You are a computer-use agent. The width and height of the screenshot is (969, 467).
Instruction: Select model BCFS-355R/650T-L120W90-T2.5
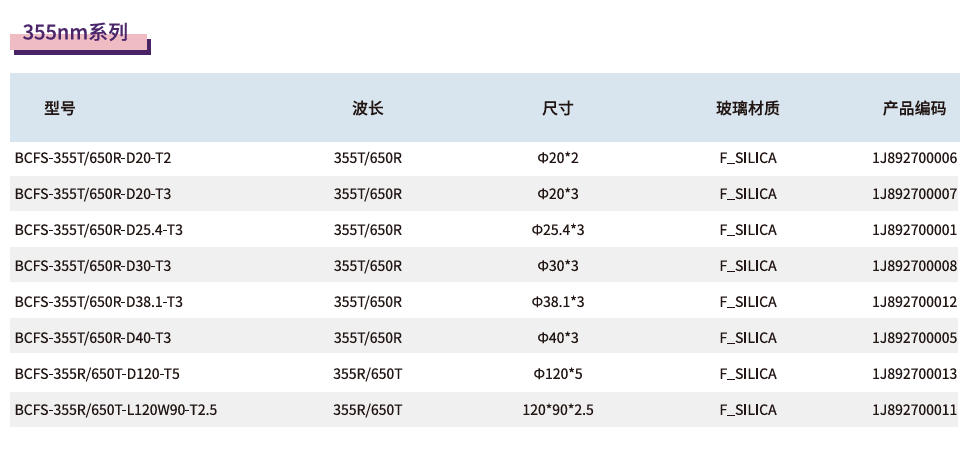coord(116,410)
